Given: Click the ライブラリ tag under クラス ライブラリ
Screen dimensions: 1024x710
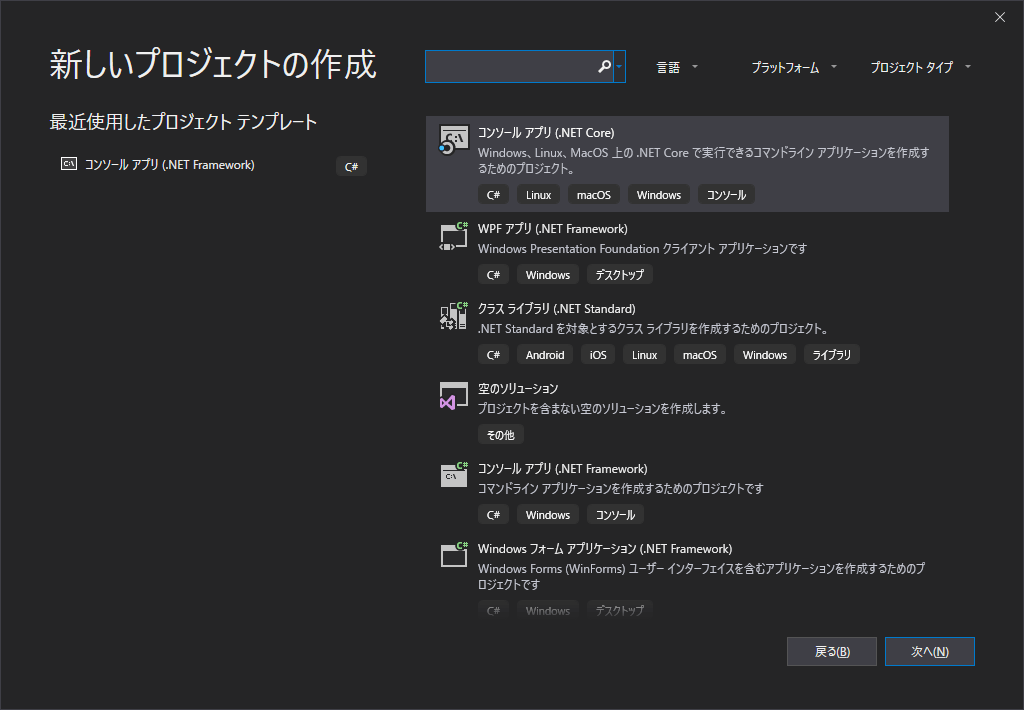Looking at the screenshot, I should coord(831,355).
